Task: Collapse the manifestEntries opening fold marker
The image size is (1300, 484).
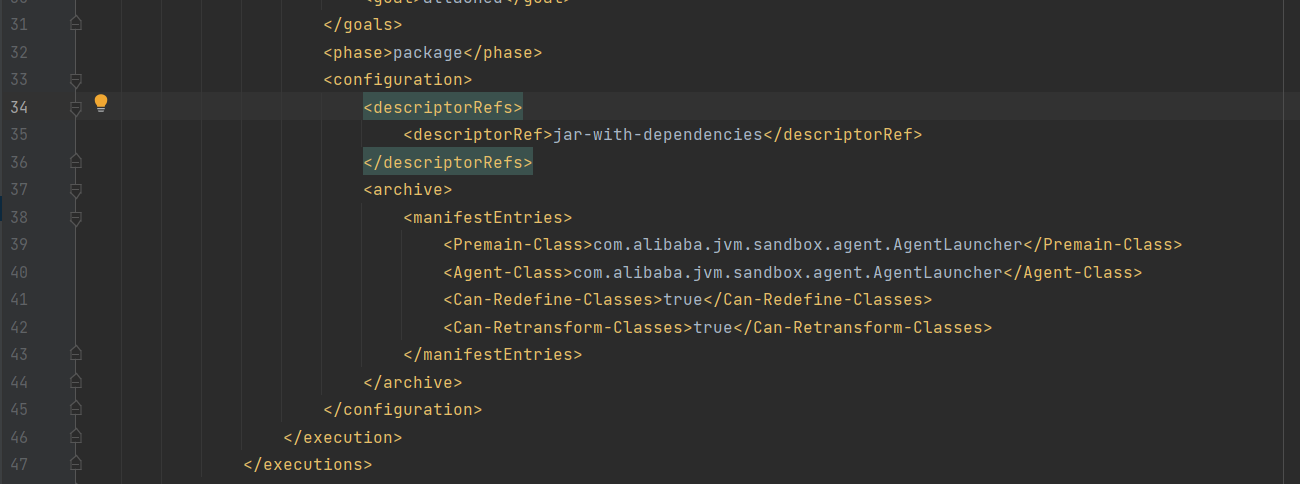Action: tap(76, 217)
